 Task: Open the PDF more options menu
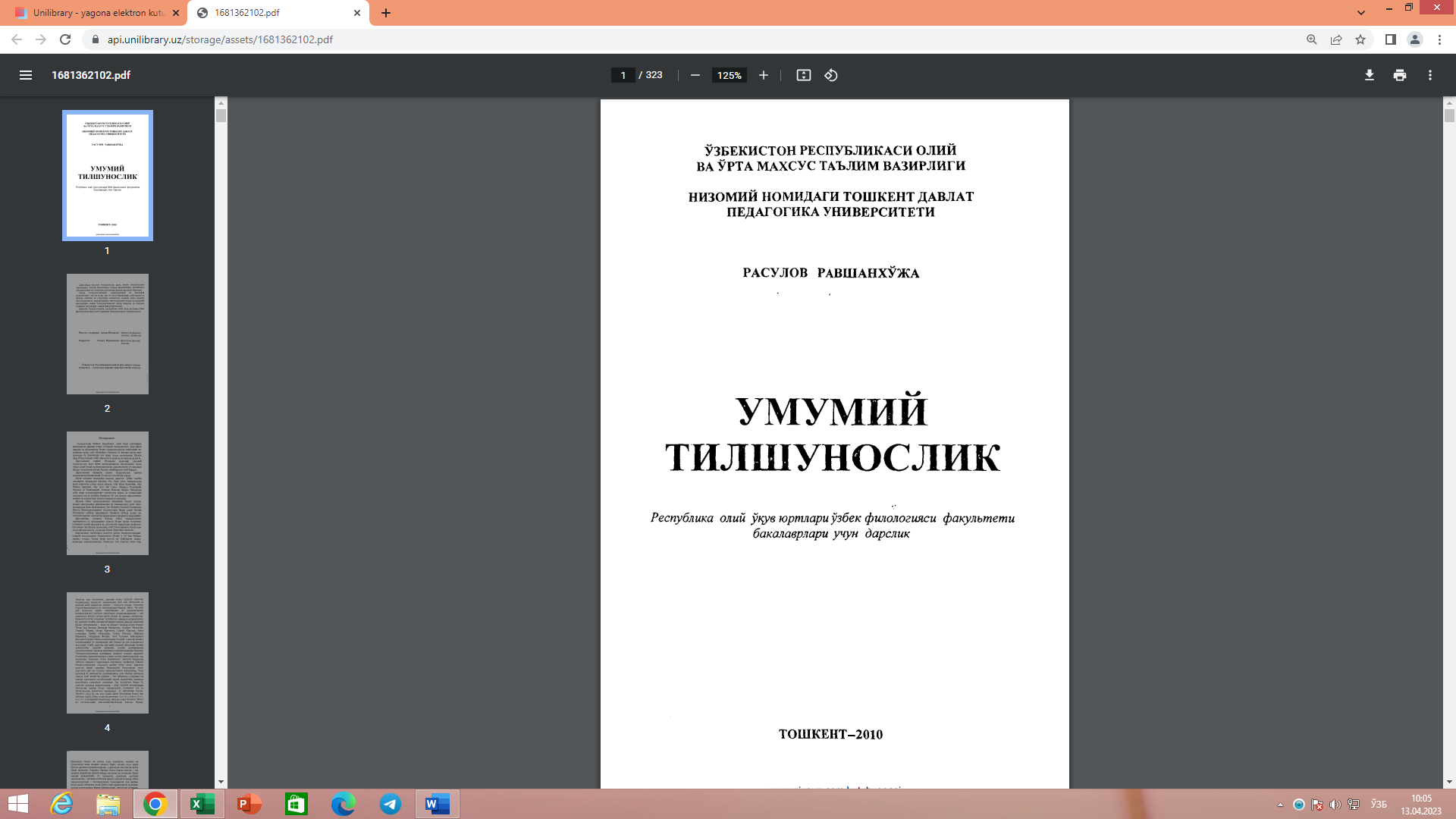tap(1430, 75)
